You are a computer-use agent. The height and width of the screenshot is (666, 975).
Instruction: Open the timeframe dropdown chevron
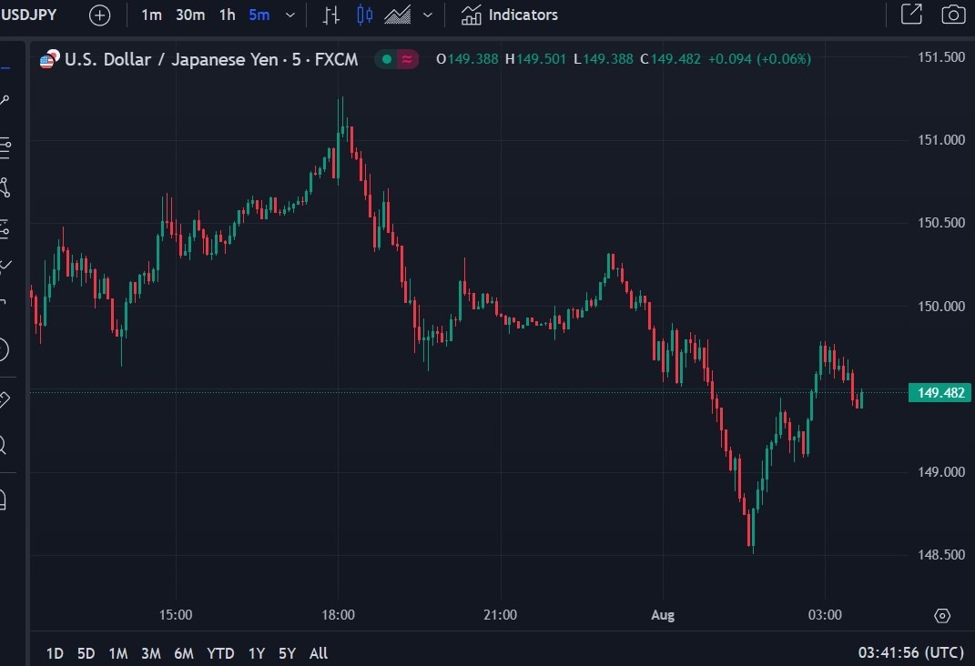[x=289, y=15]
